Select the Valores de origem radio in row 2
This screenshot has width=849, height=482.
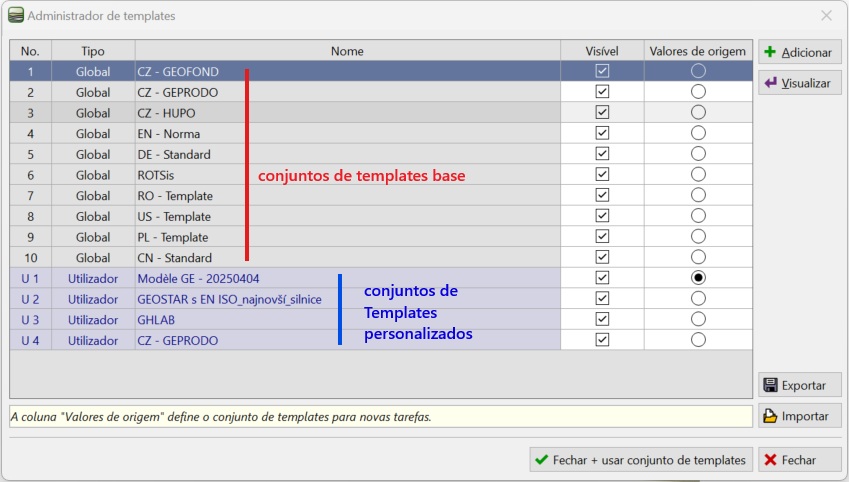pyautogui.click(x=698, y=92)
